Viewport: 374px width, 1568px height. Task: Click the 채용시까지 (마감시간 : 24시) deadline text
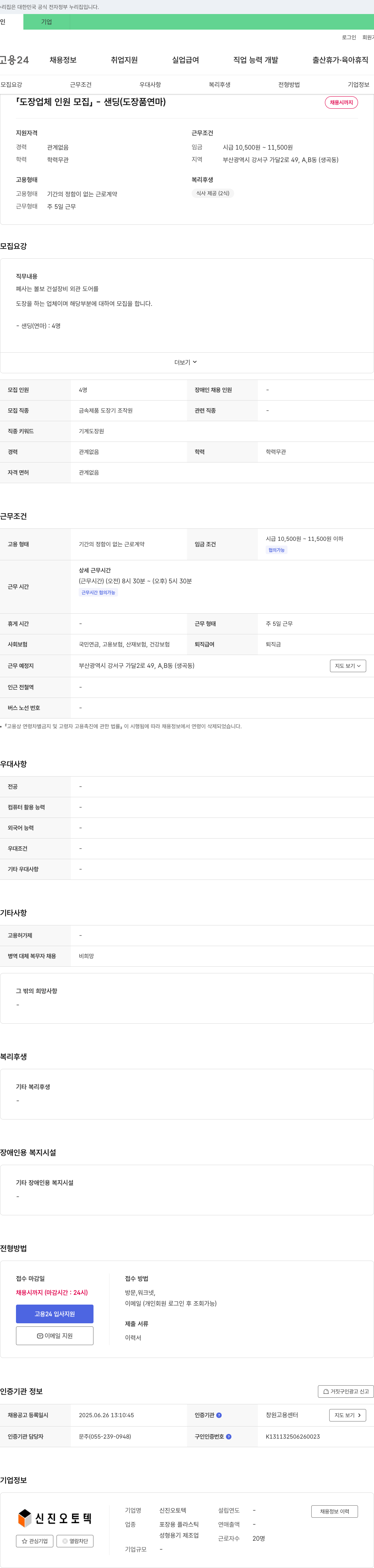52,1292
